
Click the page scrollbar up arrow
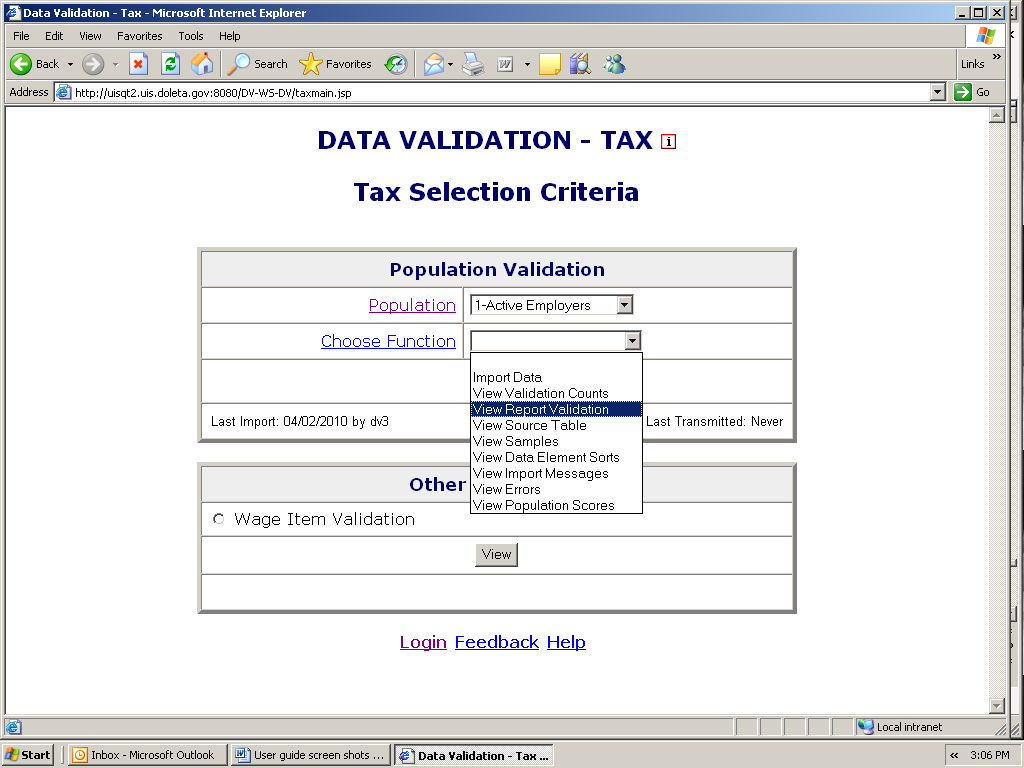click(997, 116)
